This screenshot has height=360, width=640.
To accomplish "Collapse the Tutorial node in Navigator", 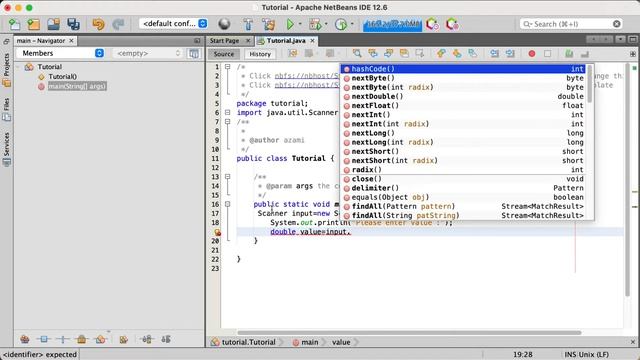I will 19,67.
